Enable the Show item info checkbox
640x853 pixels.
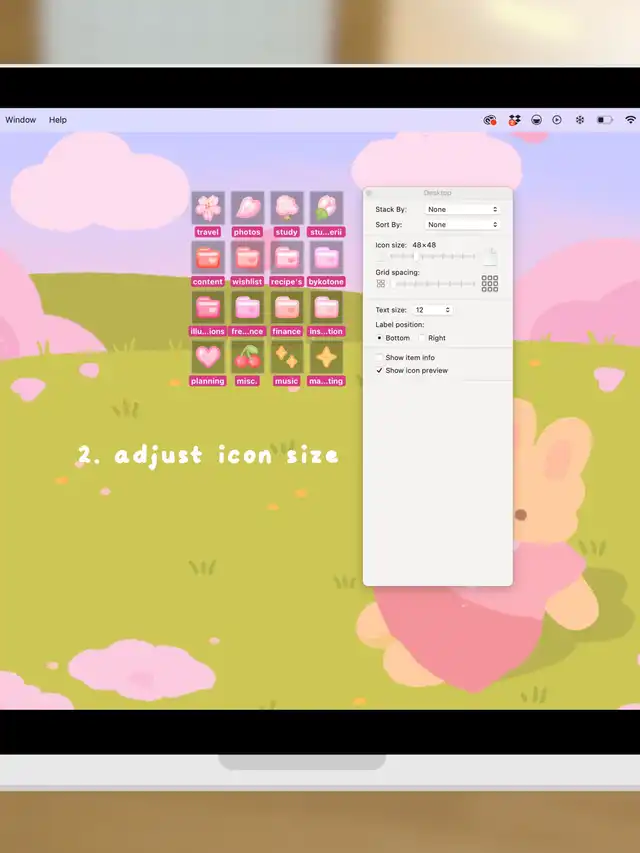pos(380,358)
